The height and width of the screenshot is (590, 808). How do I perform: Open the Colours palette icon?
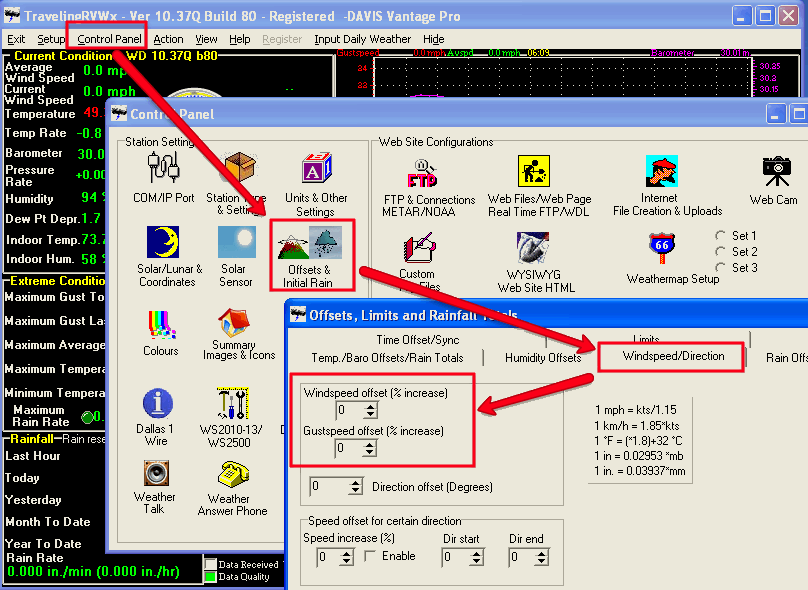pyautogui.click(x=161, y=325)
